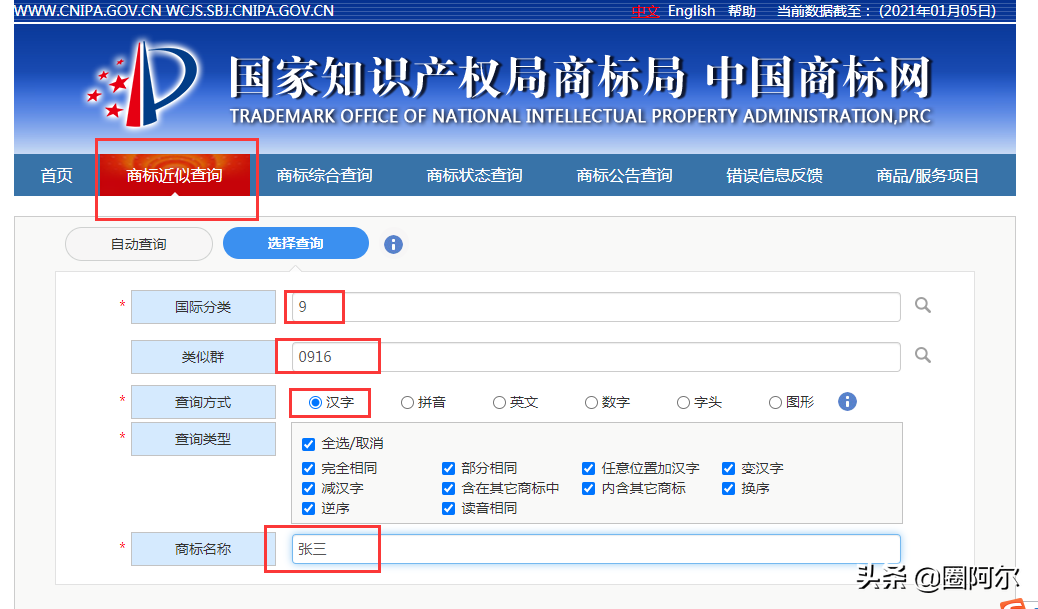Uncheck the 读音相同 checkbox
This screenshot has height=609, width=1038.
click(448, 508)
